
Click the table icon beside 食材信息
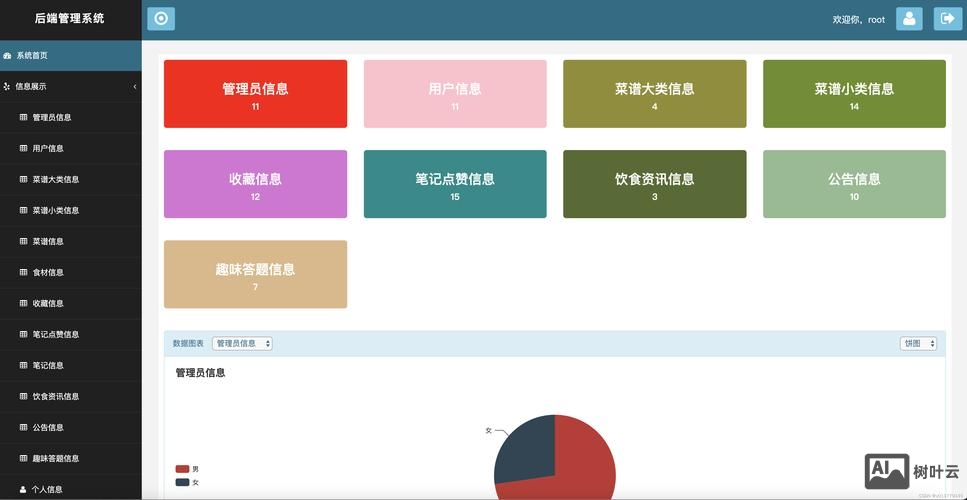pyautogui.click(x=23, y=272)
